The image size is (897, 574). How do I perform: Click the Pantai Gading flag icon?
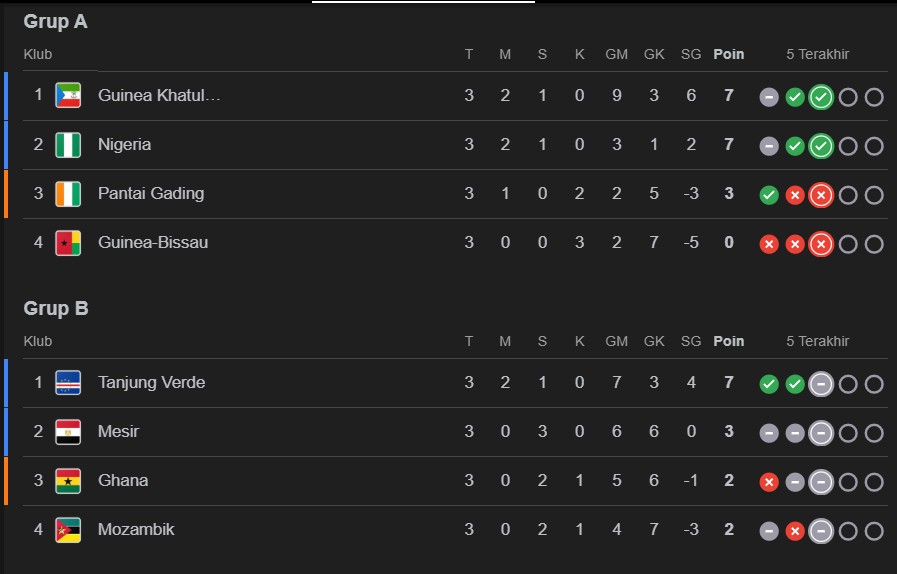point(68,194)
